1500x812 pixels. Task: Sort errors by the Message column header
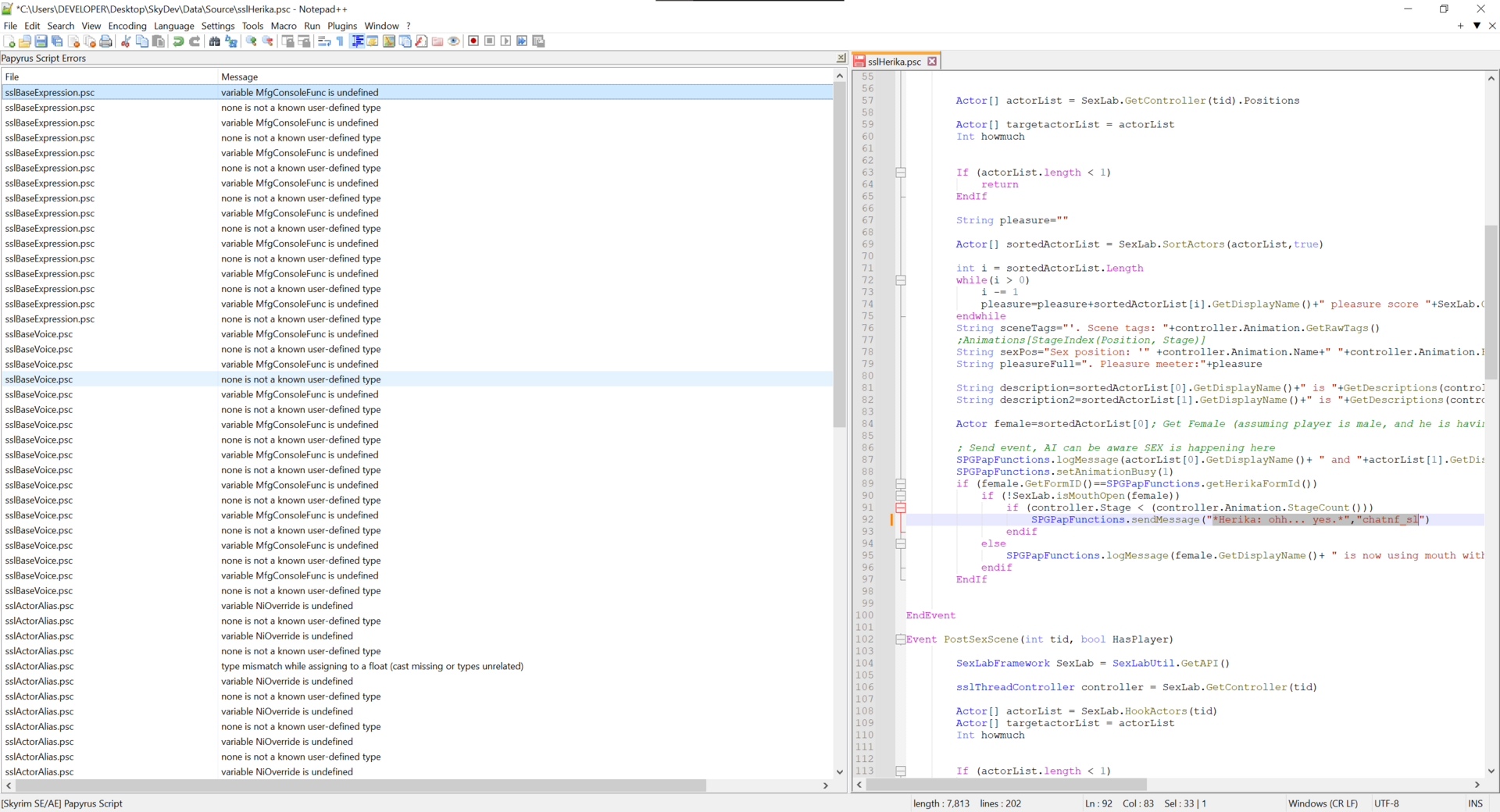(x=526, y=77)
